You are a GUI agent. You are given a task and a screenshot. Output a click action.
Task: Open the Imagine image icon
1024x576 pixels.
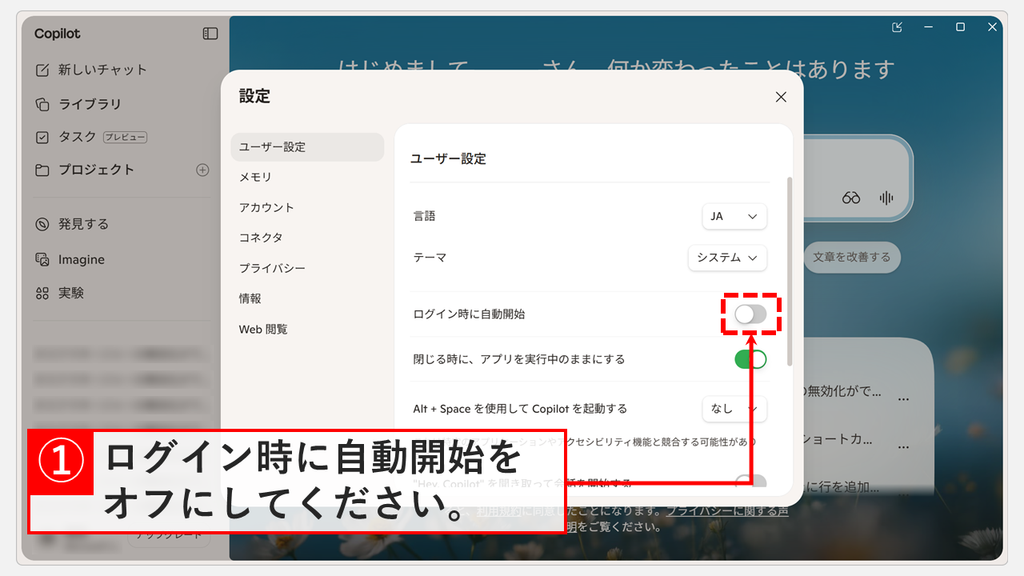[42, 259]
